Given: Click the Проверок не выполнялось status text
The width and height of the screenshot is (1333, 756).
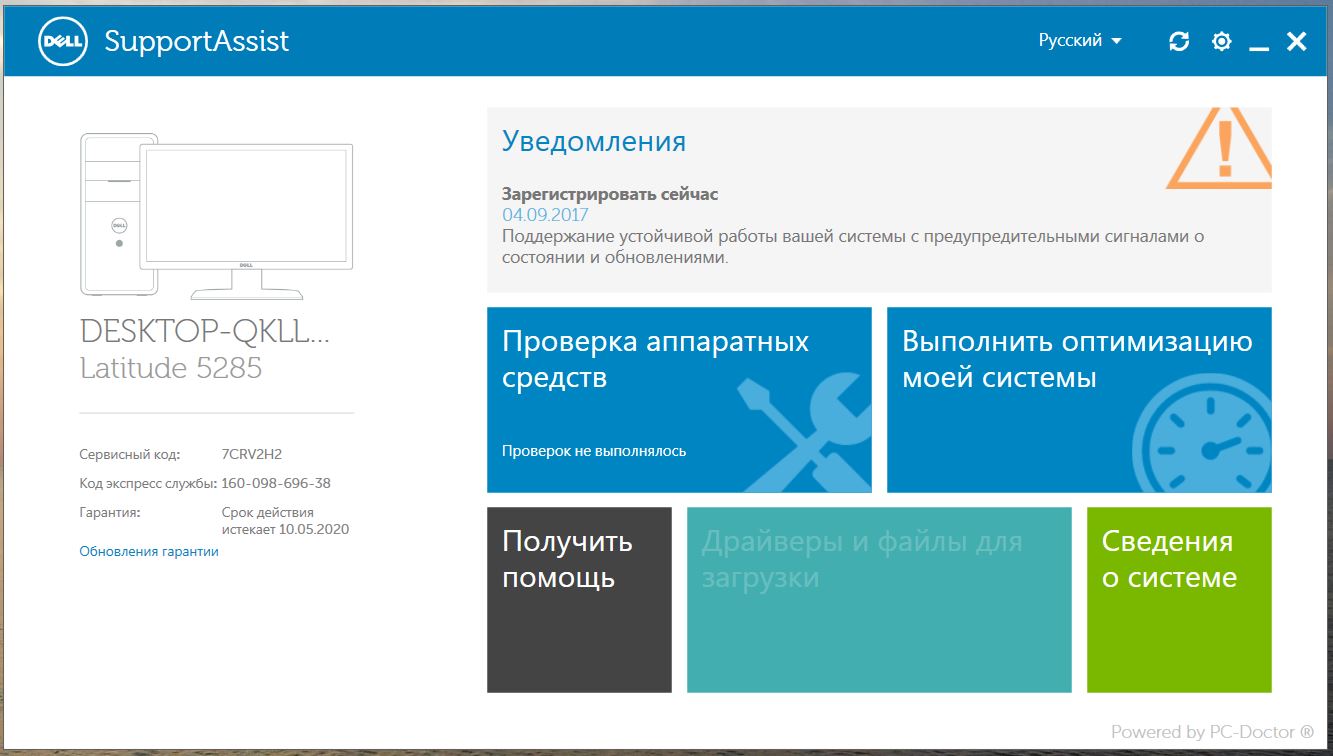Looking at the screenshot, I should click(x=594, y=451).
